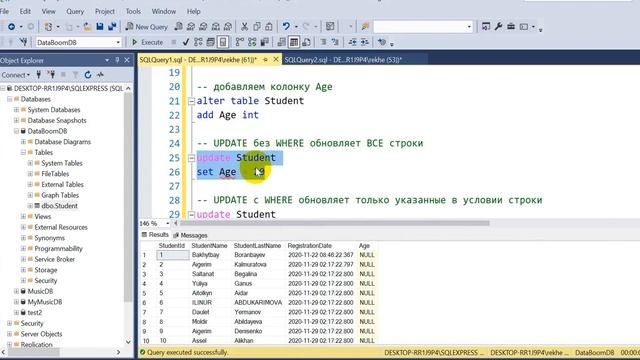Click the Paste icon in toolbar
Screen dimensions: 640x360
click(x=269, y=27)
